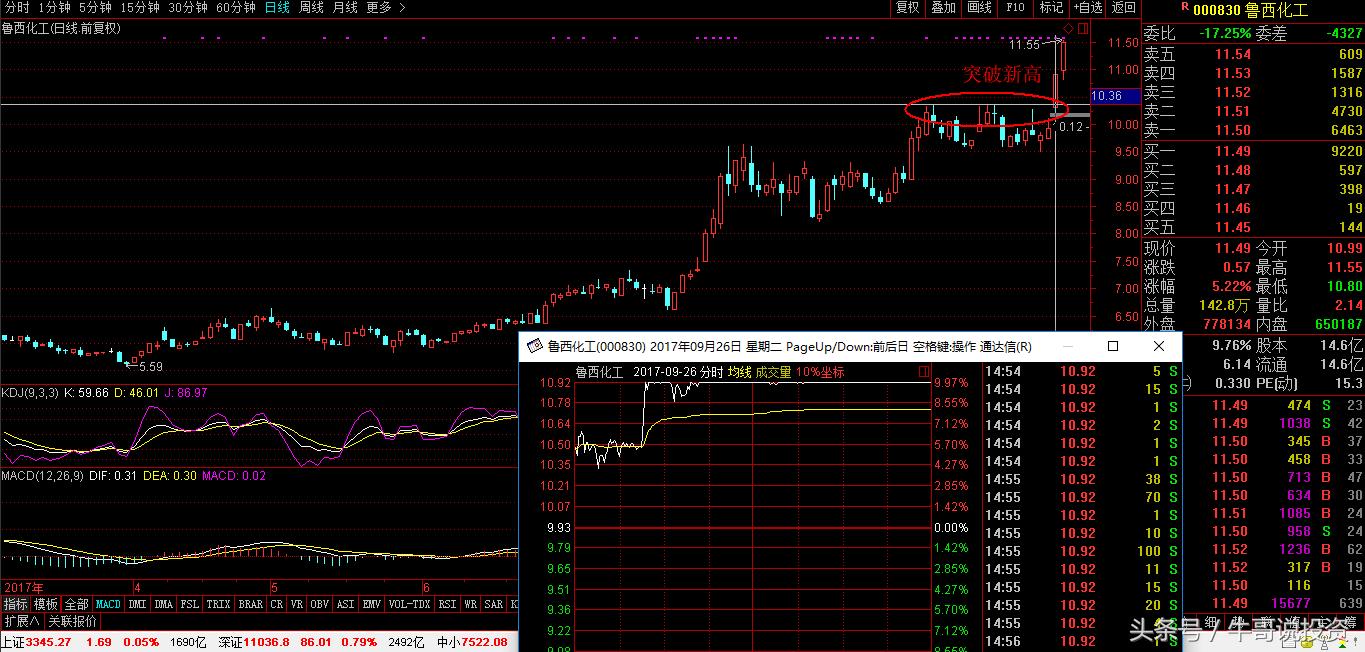Click the 均线 label in intraday popup
This screenshot has height=652, width=1365.
tap(739, 372)
